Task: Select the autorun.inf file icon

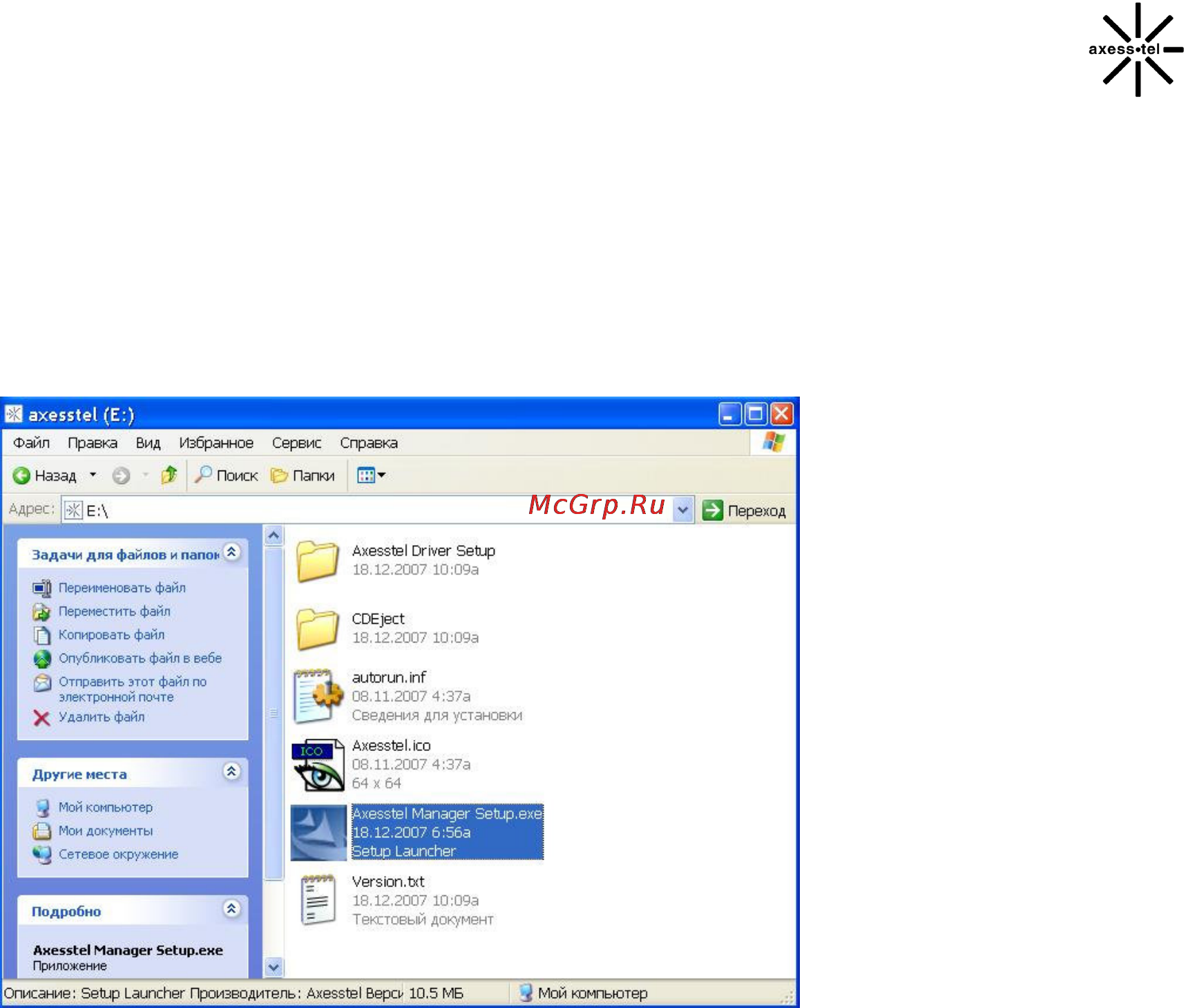Action: pos(318,696)
